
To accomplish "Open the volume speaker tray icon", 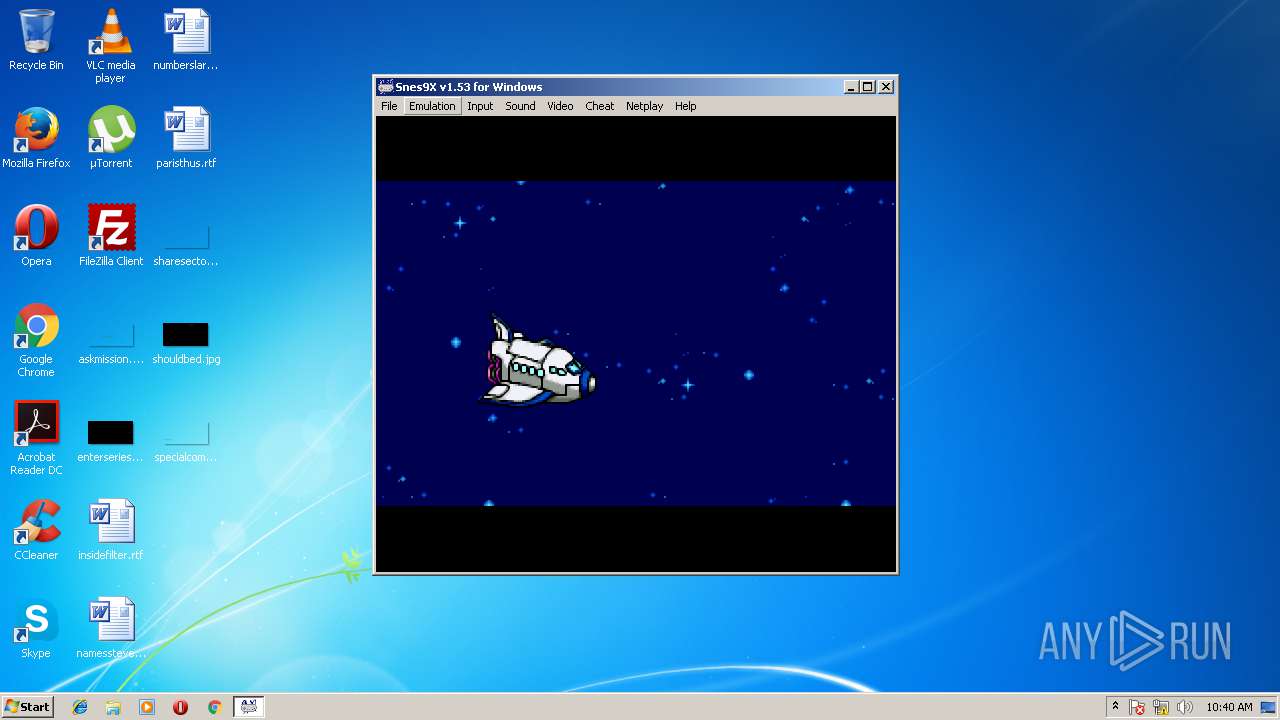I will coord(1185,707).
